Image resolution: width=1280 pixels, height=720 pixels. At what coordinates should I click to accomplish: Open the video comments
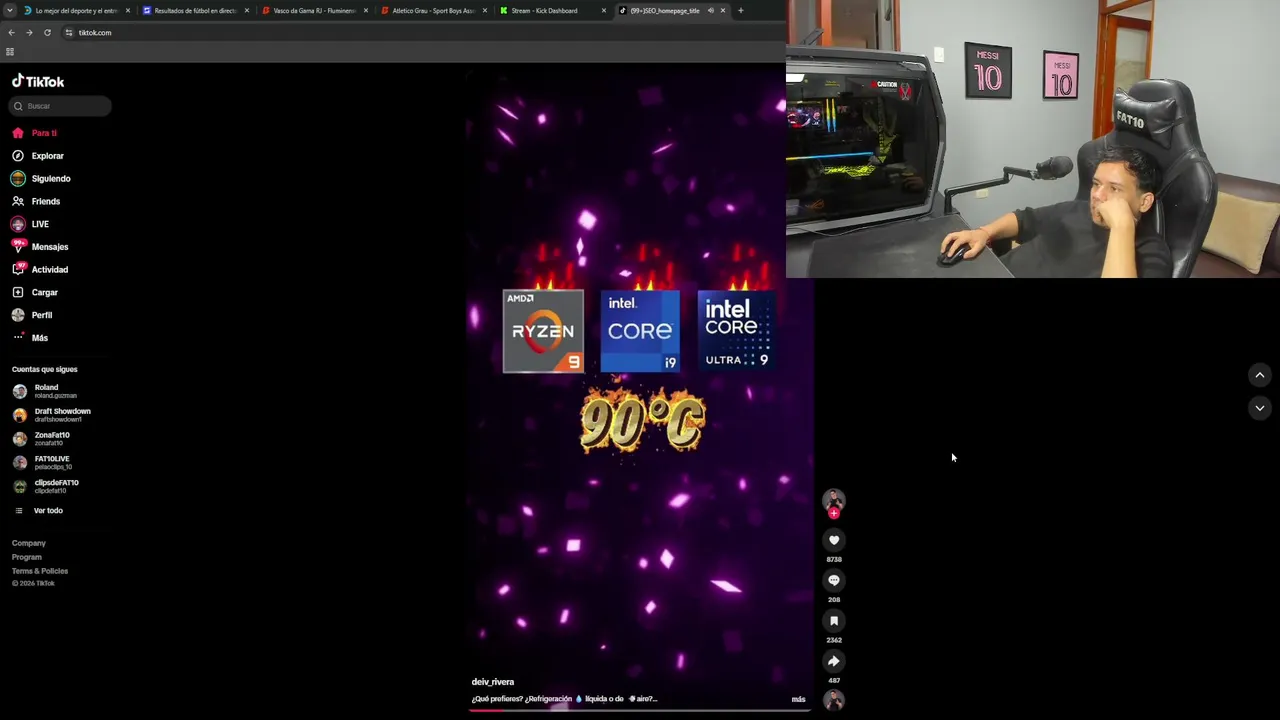(x=834, y=580)
